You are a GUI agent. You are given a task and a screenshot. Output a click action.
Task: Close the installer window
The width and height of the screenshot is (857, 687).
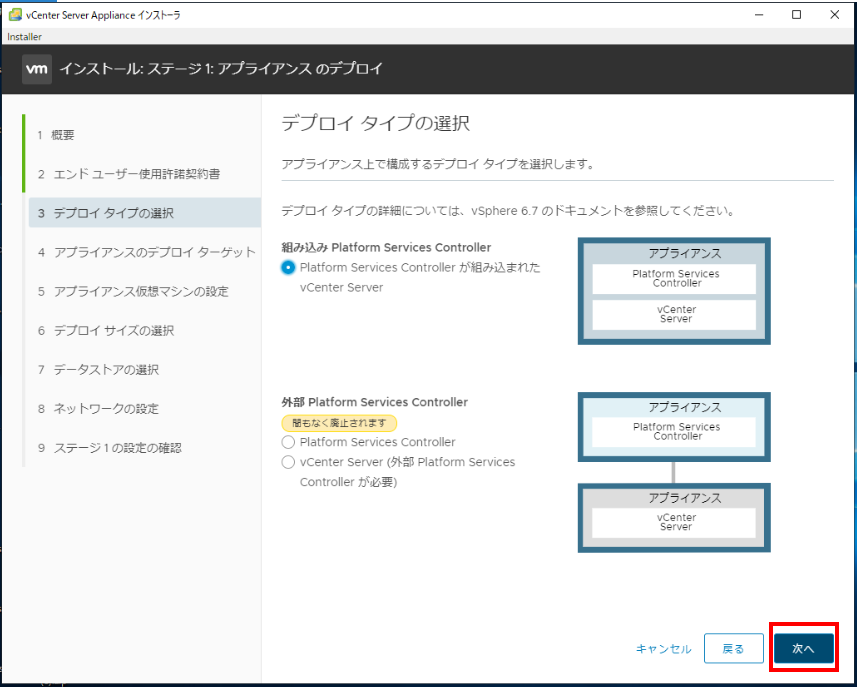click(x=835, y=15)
